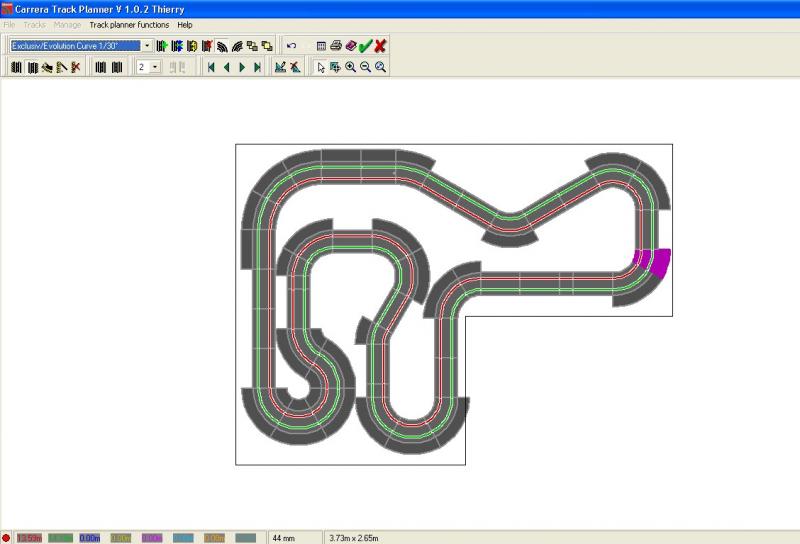
Task: Jump to last track piece
Action: pos(258,67)
